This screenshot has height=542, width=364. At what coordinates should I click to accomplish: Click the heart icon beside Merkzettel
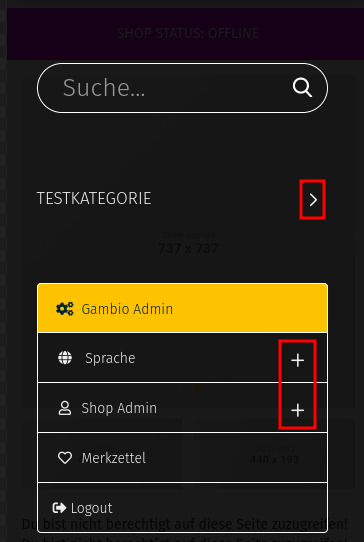click(65, 458)
